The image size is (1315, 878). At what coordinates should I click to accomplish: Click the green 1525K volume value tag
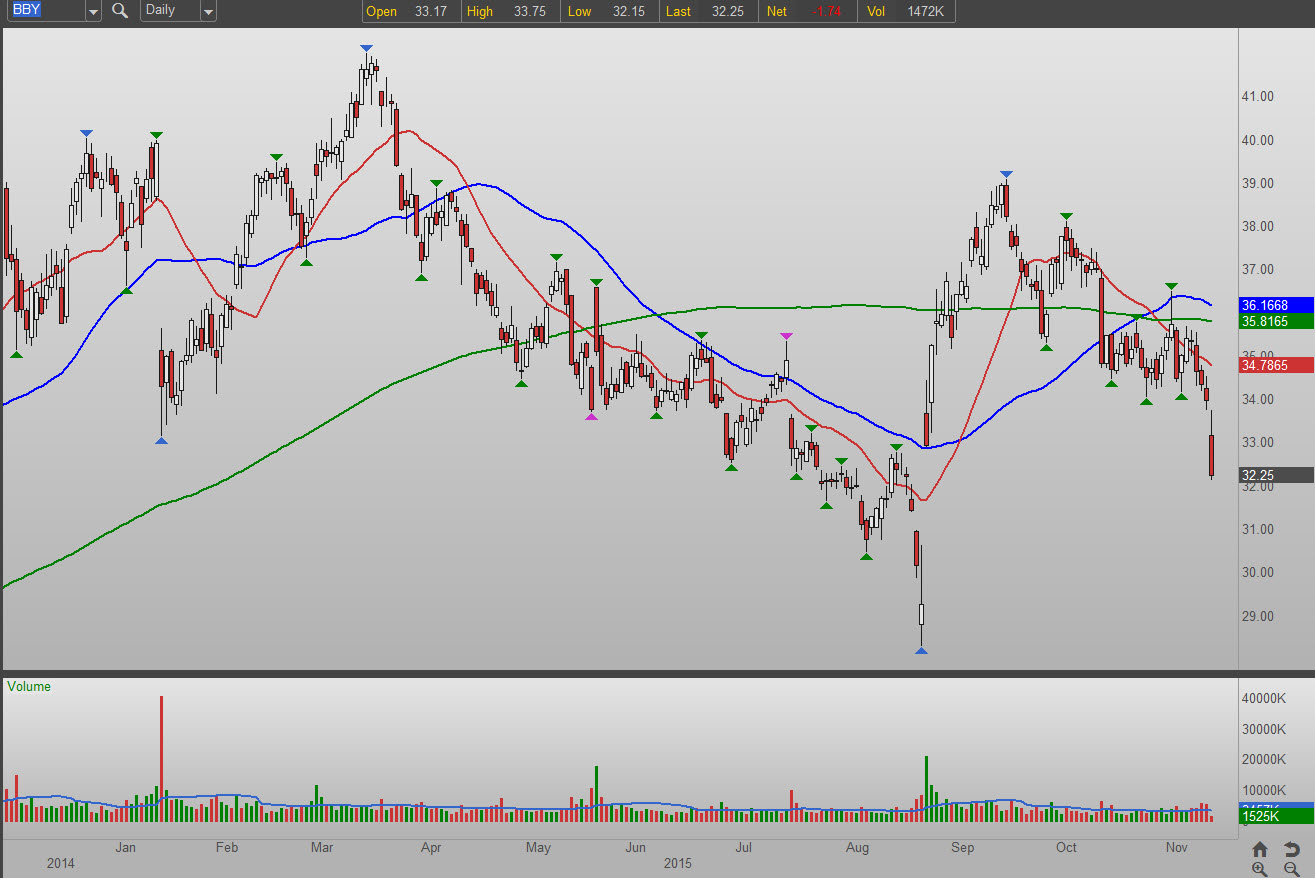1276,817
